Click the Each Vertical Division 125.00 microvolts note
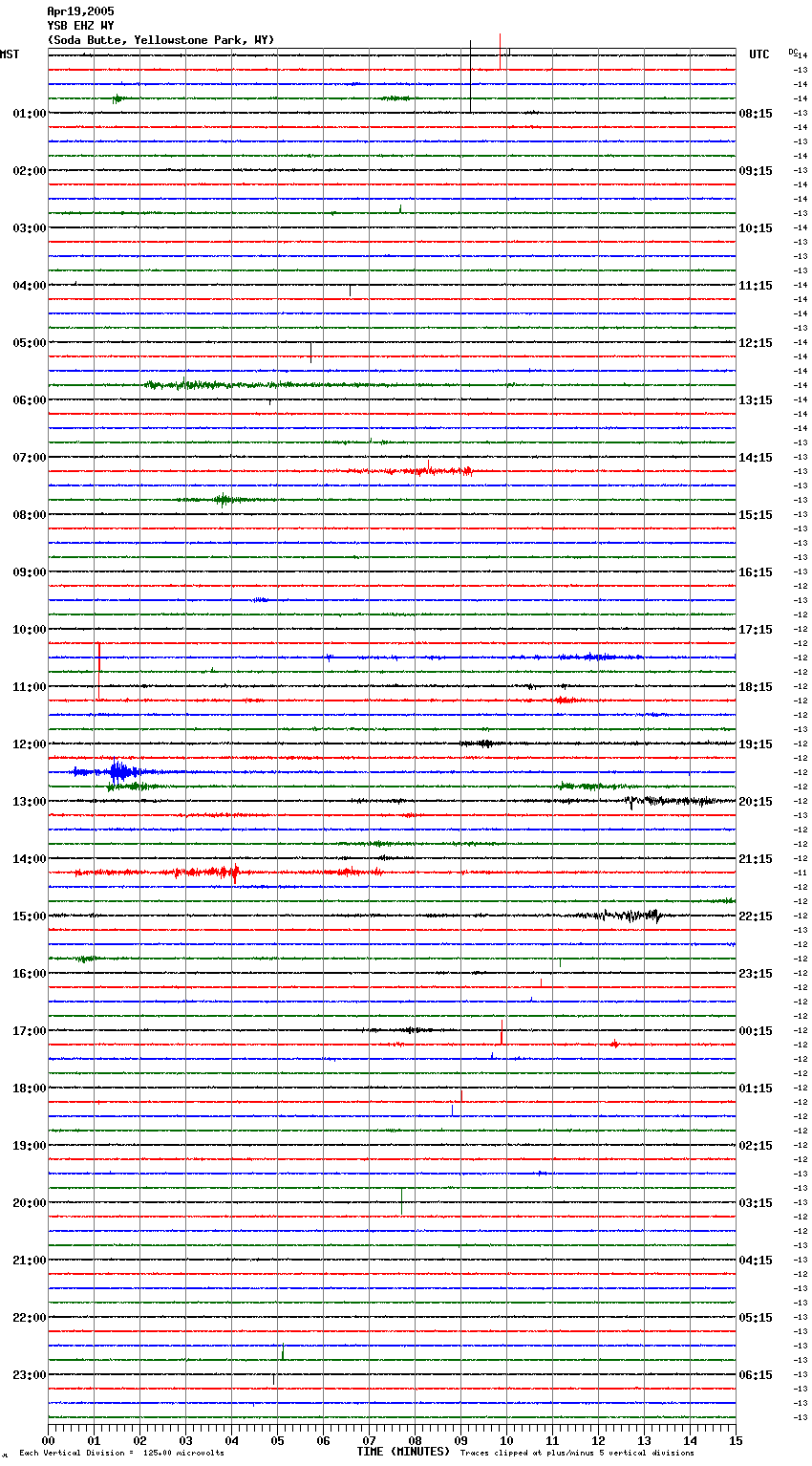 point(121,1454)
